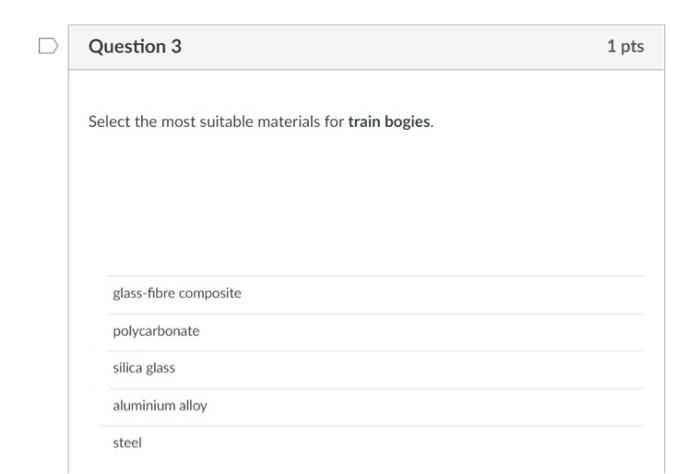
Task: Choose steel as the answer
Action: pyautogui.click(x=127, y=443)
